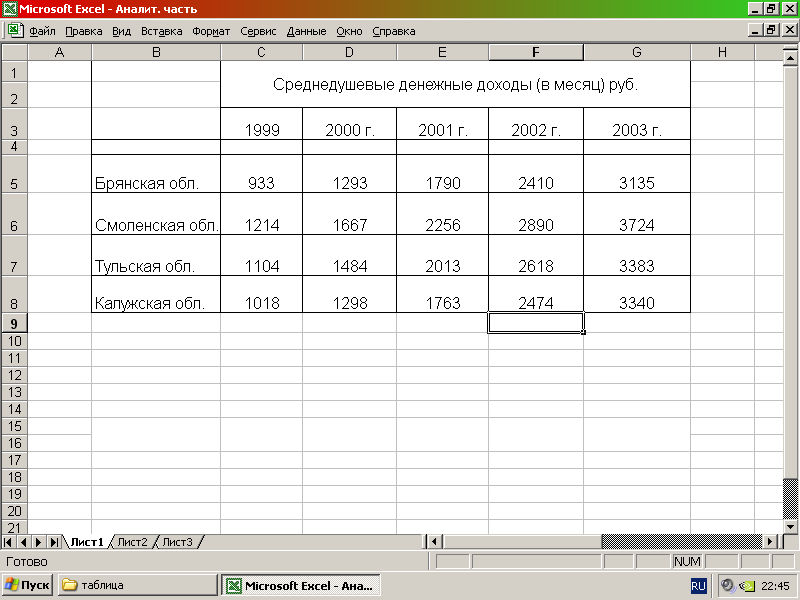Select row 5 header
The image size is (800, 600).
[x=14, y=173]
